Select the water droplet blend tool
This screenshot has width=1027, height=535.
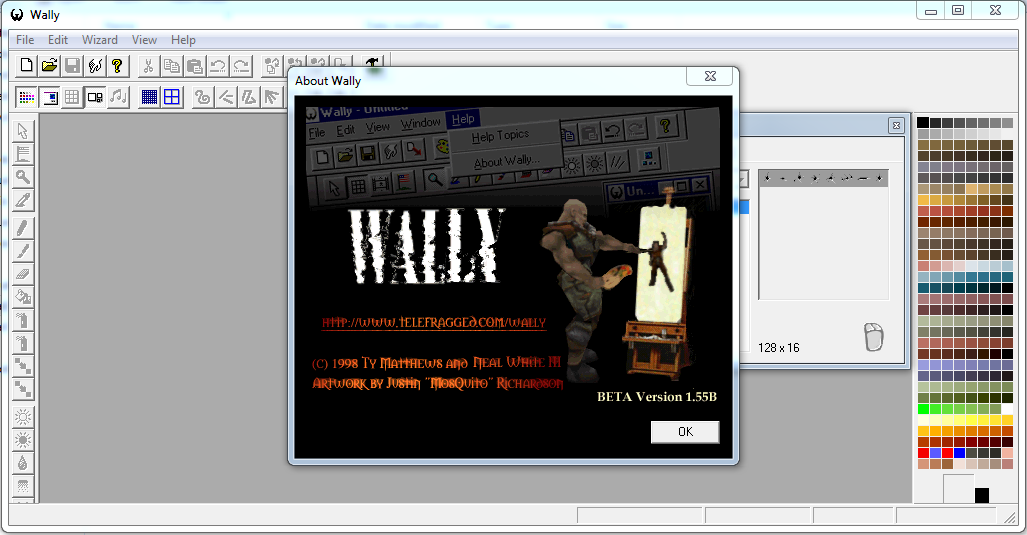(x=23, y=462)
